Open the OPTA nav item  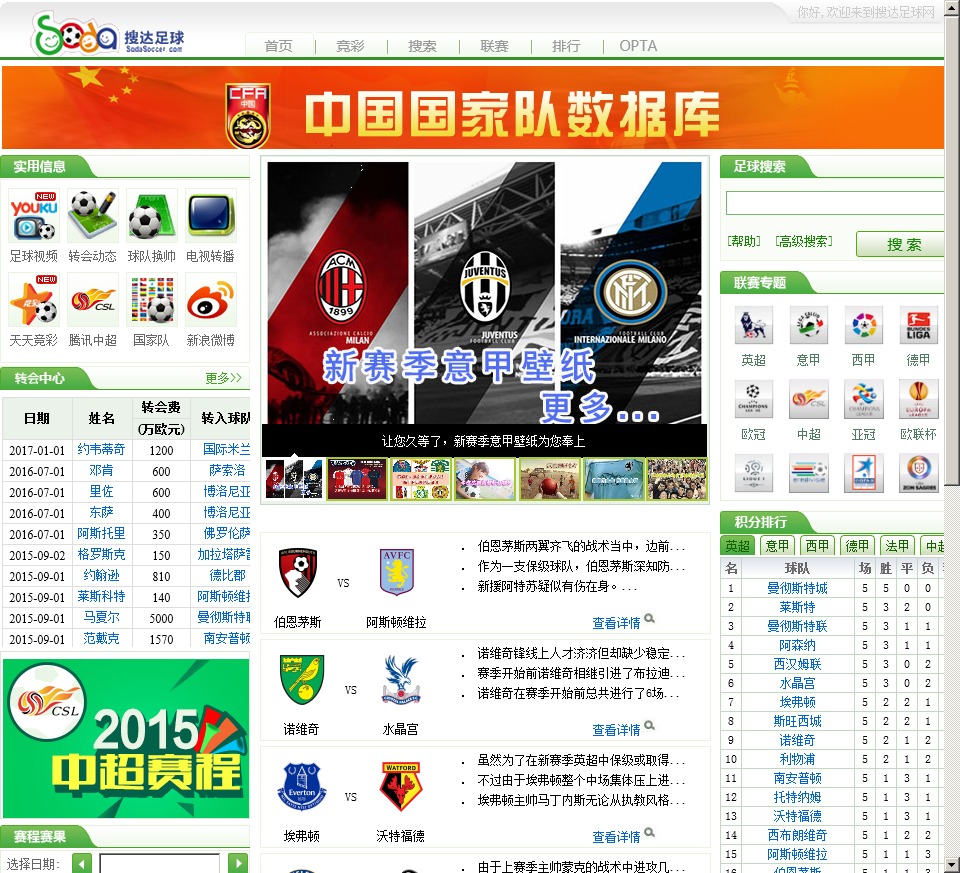click(x=638, y=46)
